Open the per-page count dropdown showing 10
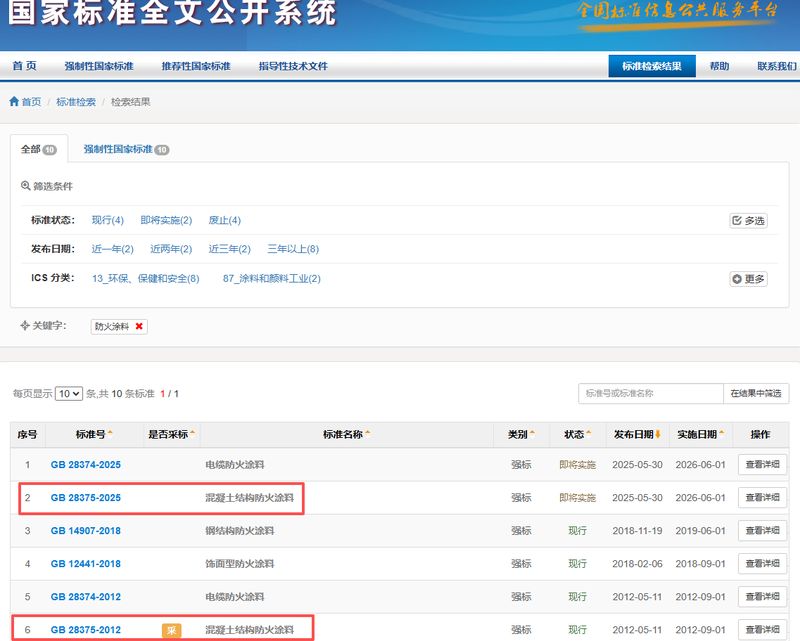 [68, 392]
